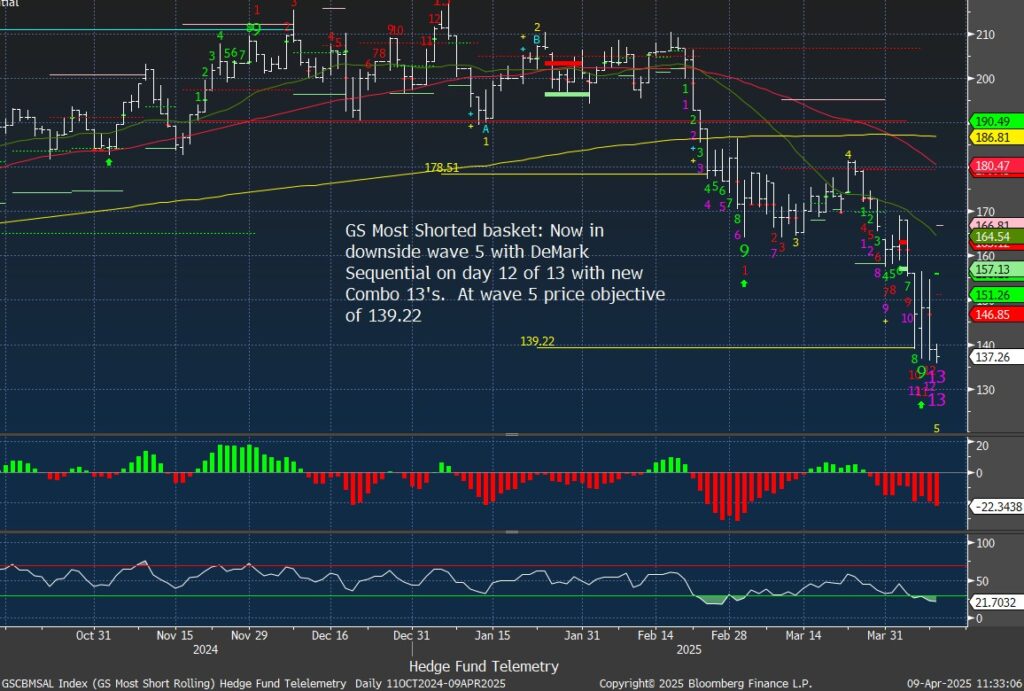Click the Bloomberg Finance L.P. copyright text
This screenshot has width=1024, height=691.
pyautogui.click(x=705, y=683)
